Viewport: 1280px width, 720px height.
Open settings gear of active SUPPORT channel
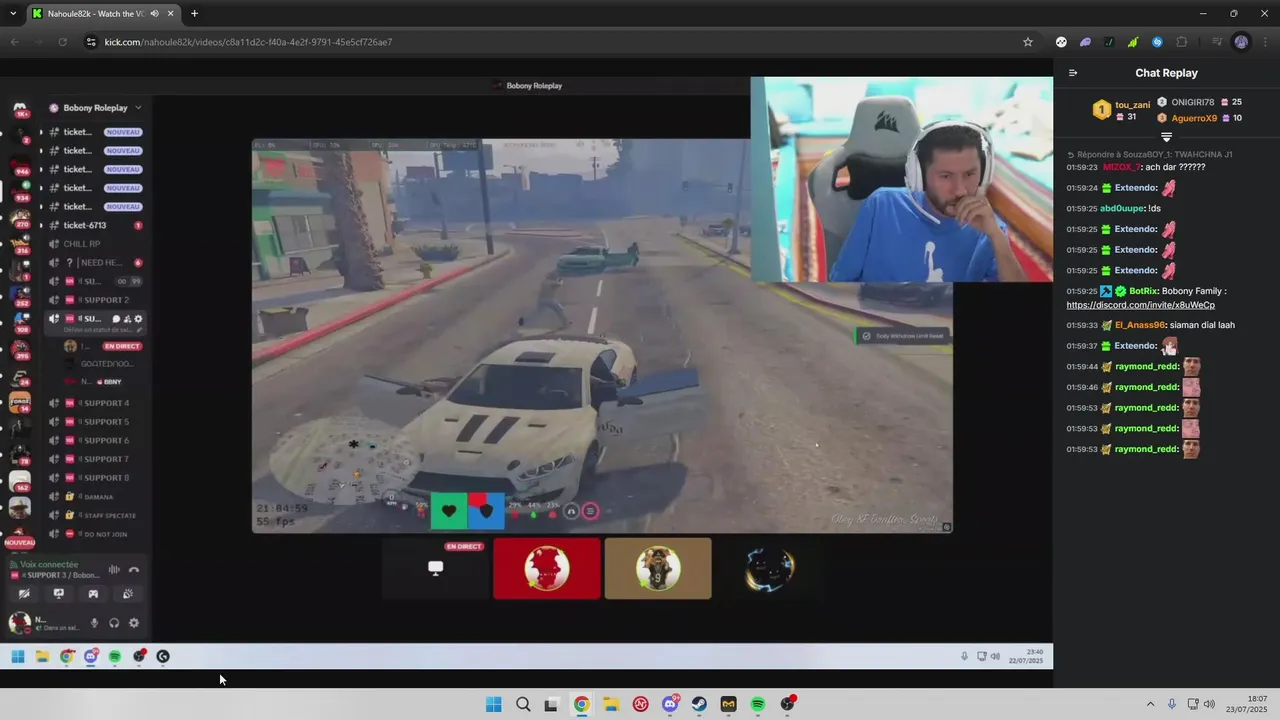pyautogui.click(x=138, y=319)
